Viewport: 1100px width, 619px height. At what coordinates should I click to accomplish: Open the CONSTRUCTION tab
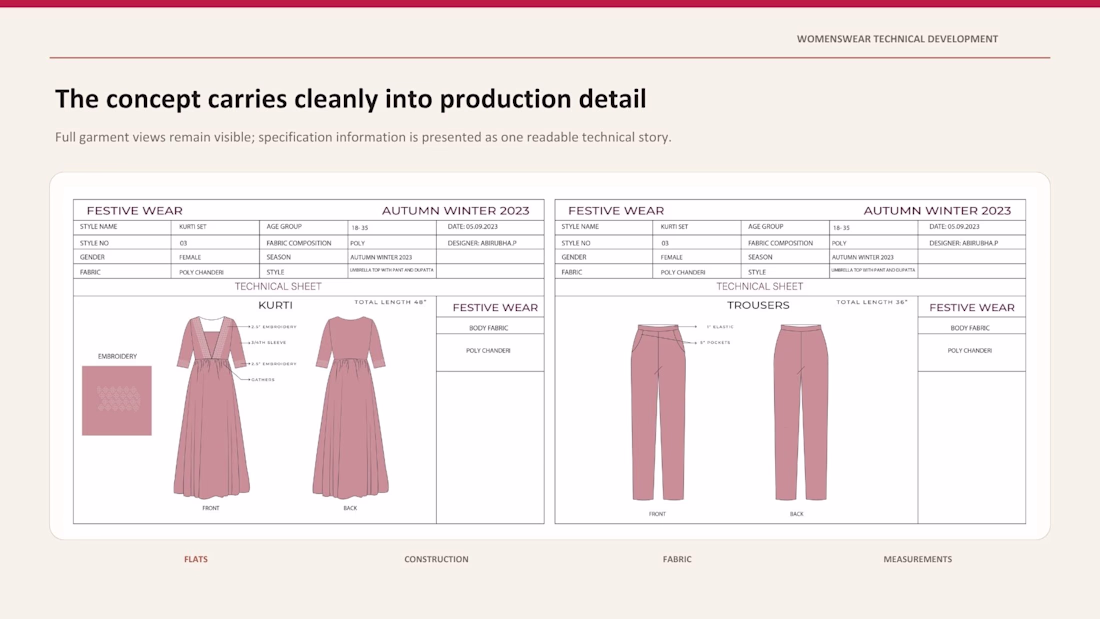pyautogui.click(x=436, y=559)
